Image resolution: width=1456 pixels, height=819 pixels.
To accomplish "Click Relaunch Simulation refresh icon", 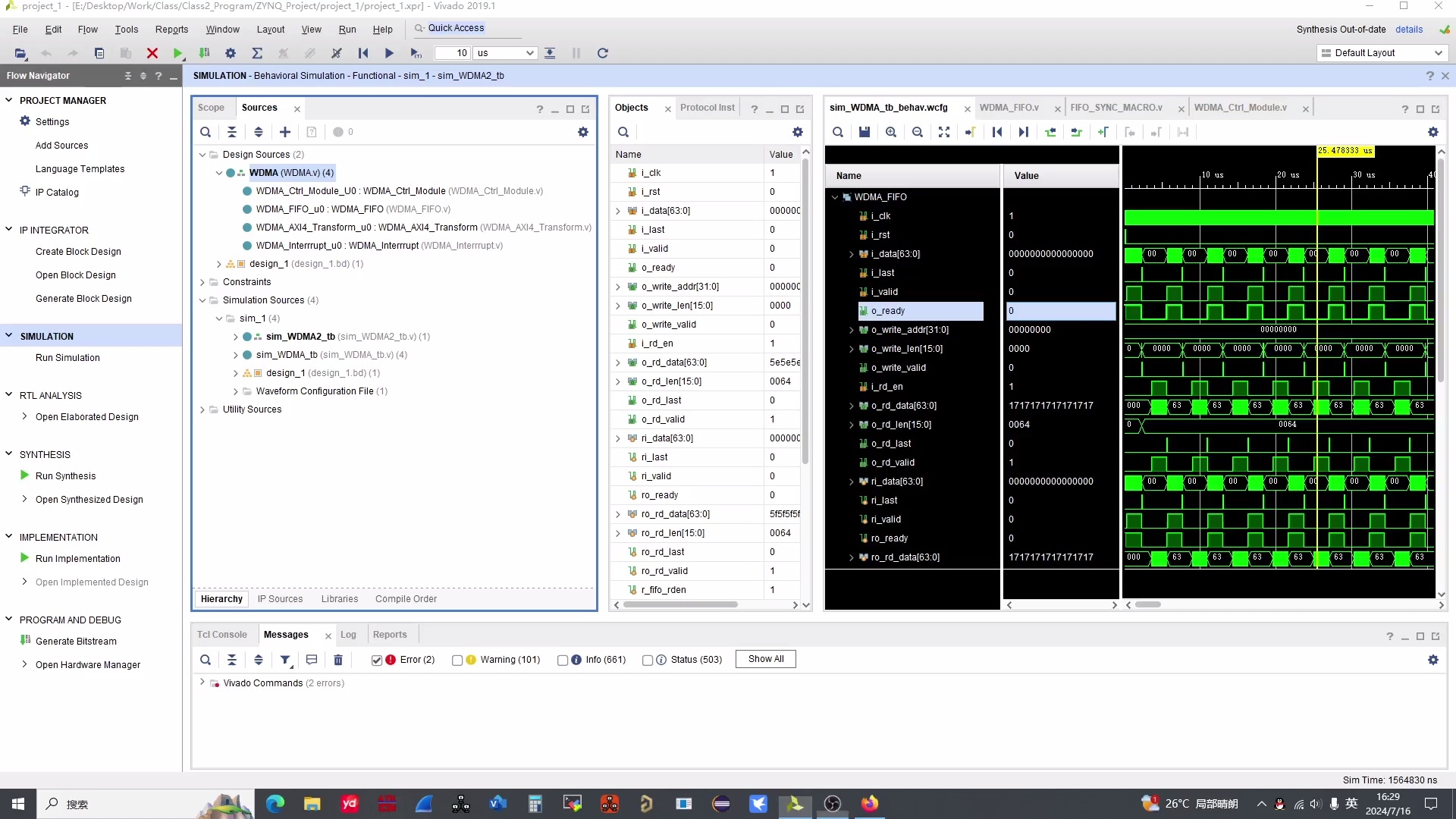I will (603, 53).
